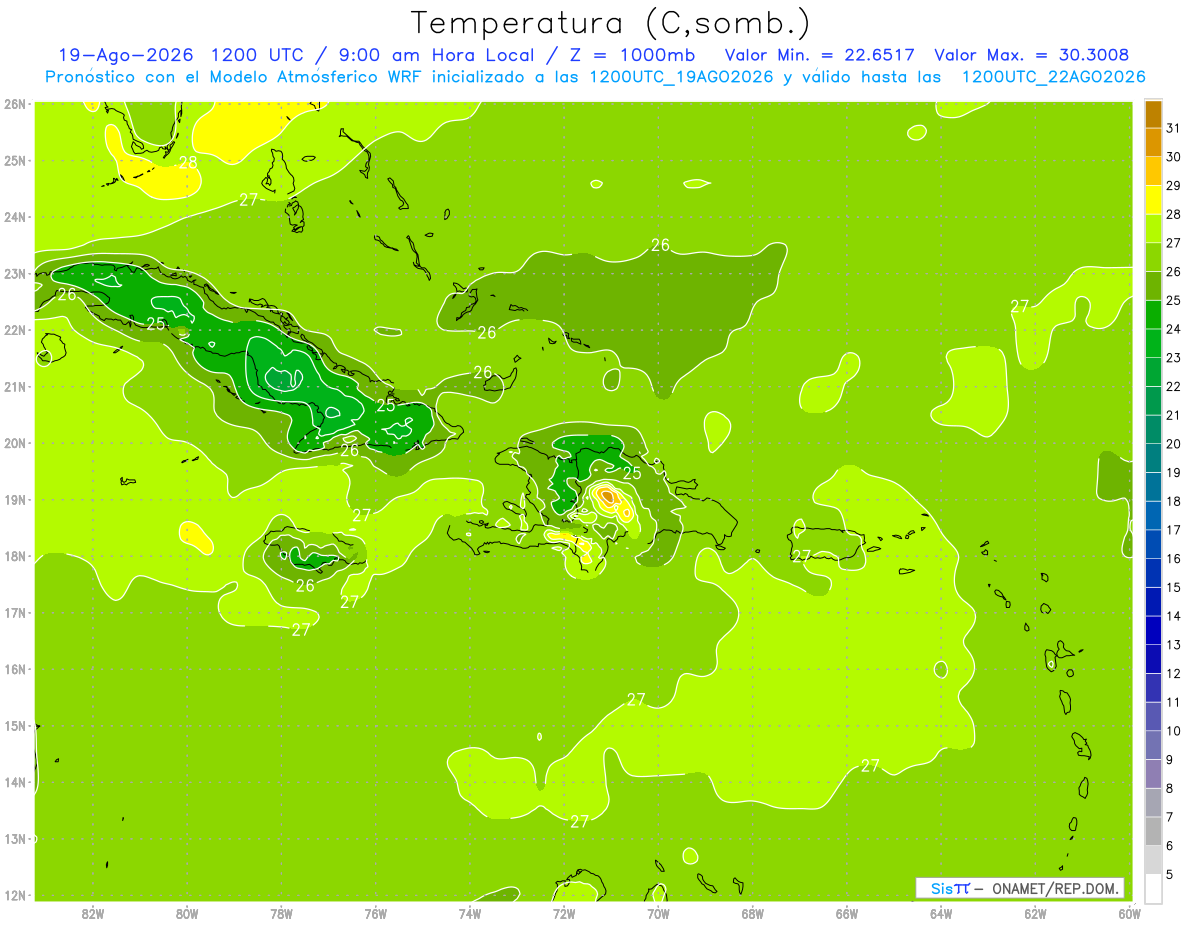Click the dark orange top swatch of color scale
Viewport: 1200px width, 927px height.
click(x=1153, y=114)
